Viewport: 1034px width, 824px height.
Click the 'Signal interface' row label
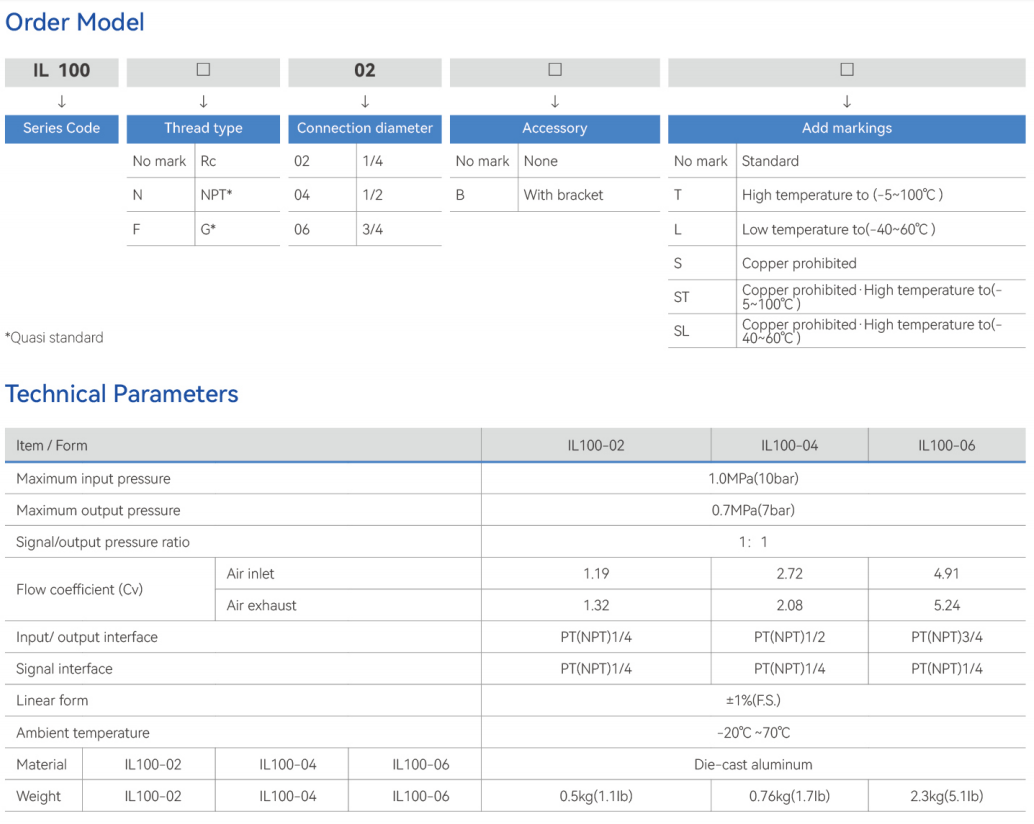[x=64, y=669]
